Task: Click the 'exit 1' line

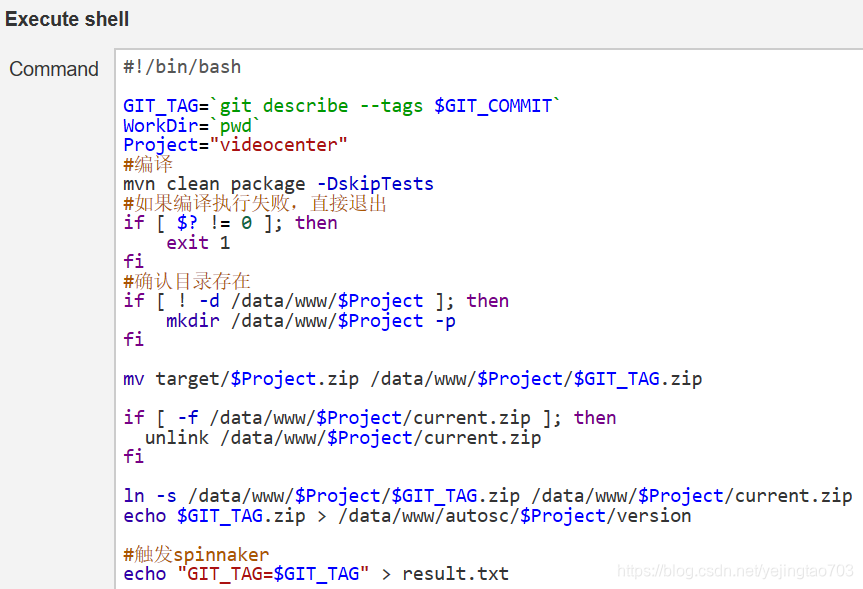Action: click(x=198, y=243)
